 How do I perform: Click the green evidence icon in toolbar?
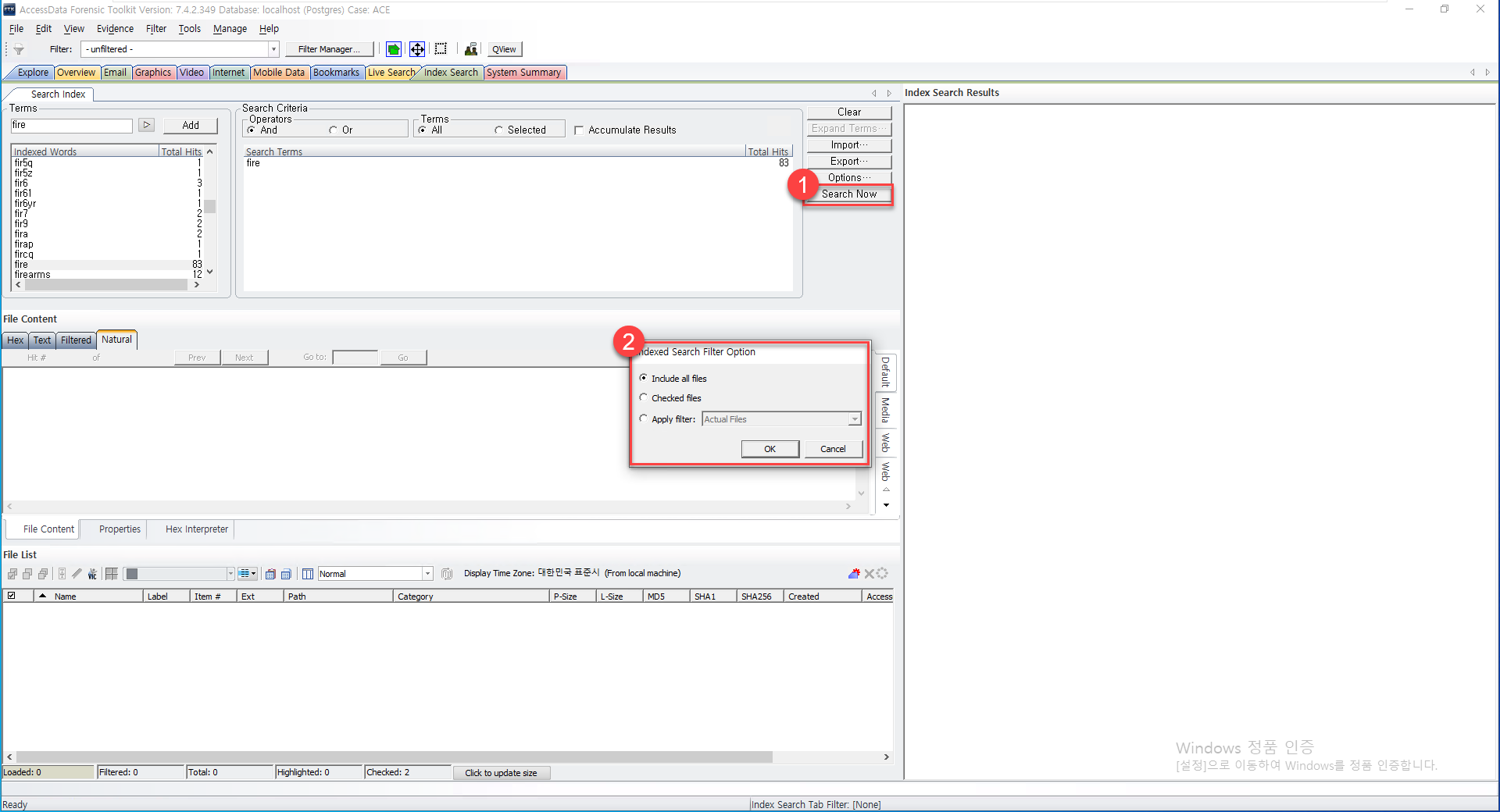click(394, 49)
